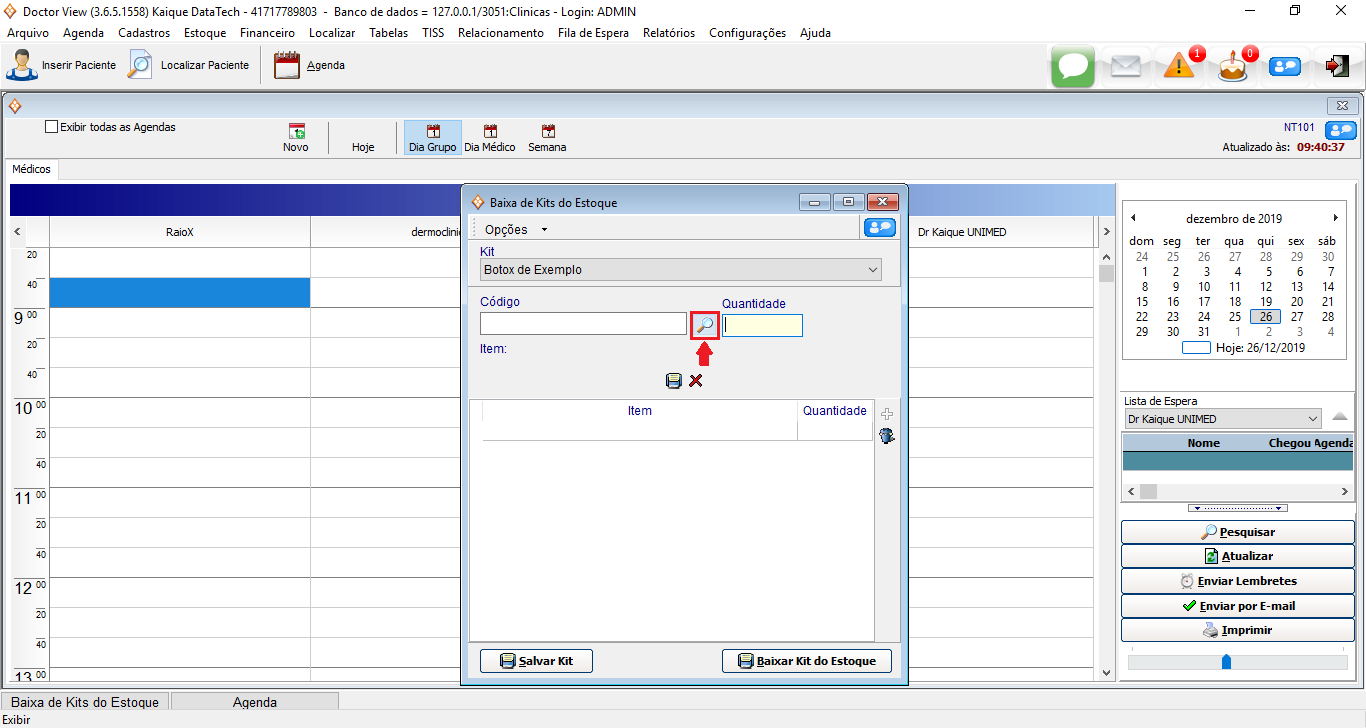Open the Opções dropdown menu
Image resolution: width=1366 pixels, height=728 pixels.
515,229
